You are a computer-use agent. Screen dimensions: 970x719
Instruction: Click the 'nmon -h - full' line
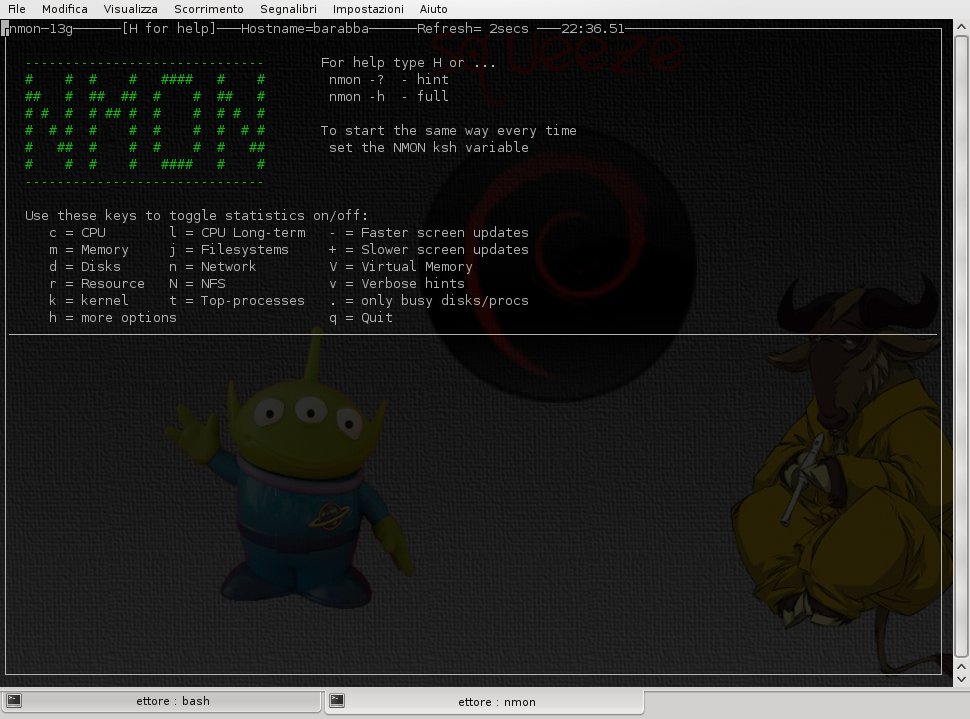pyautogui.click(x=388, y=97)
